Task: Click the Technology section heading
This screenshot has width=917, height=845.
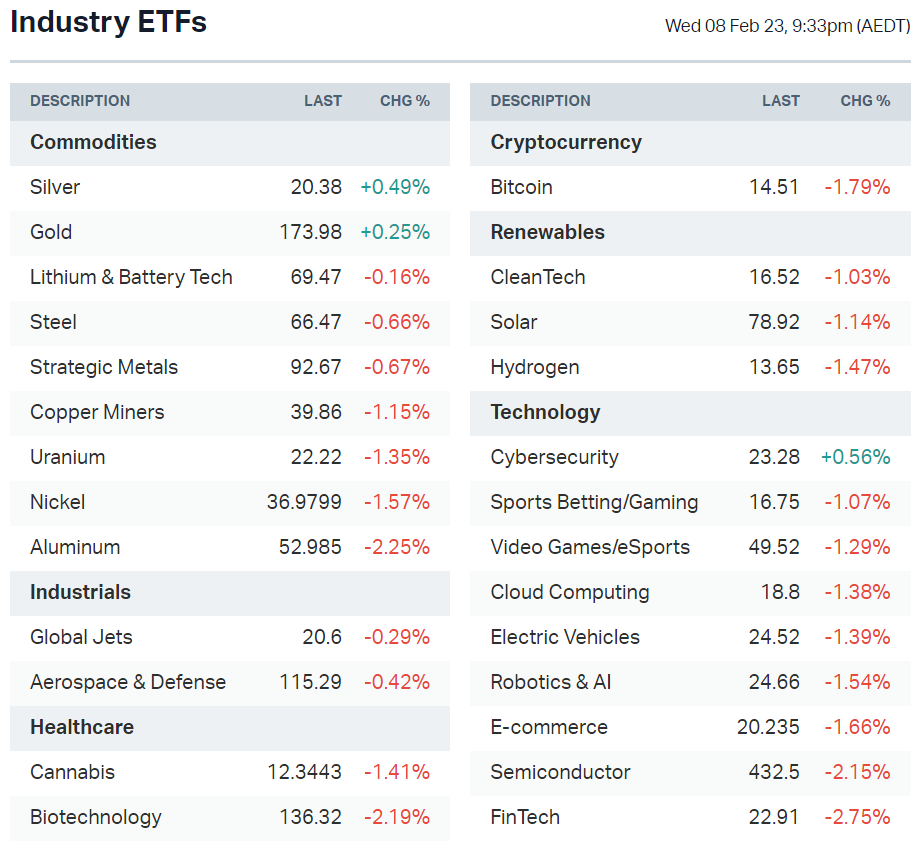Action: click(545, 412)
